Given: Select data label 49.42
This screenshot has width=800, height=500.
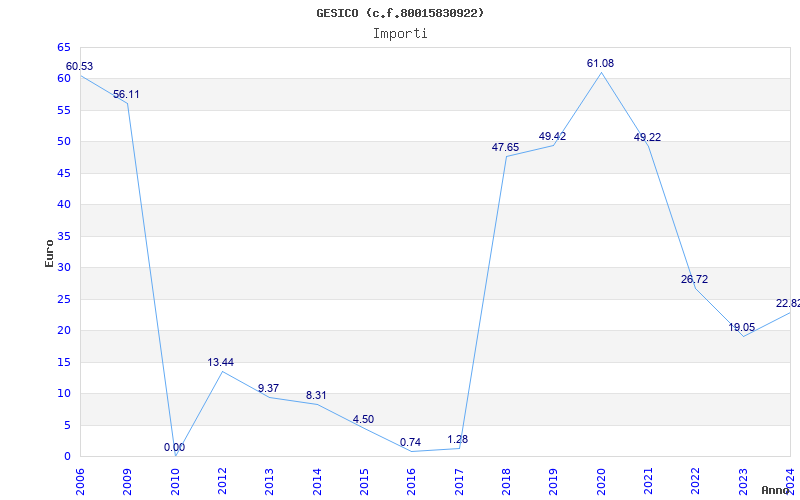Looking at the screenshot, I should coord(553,136).
